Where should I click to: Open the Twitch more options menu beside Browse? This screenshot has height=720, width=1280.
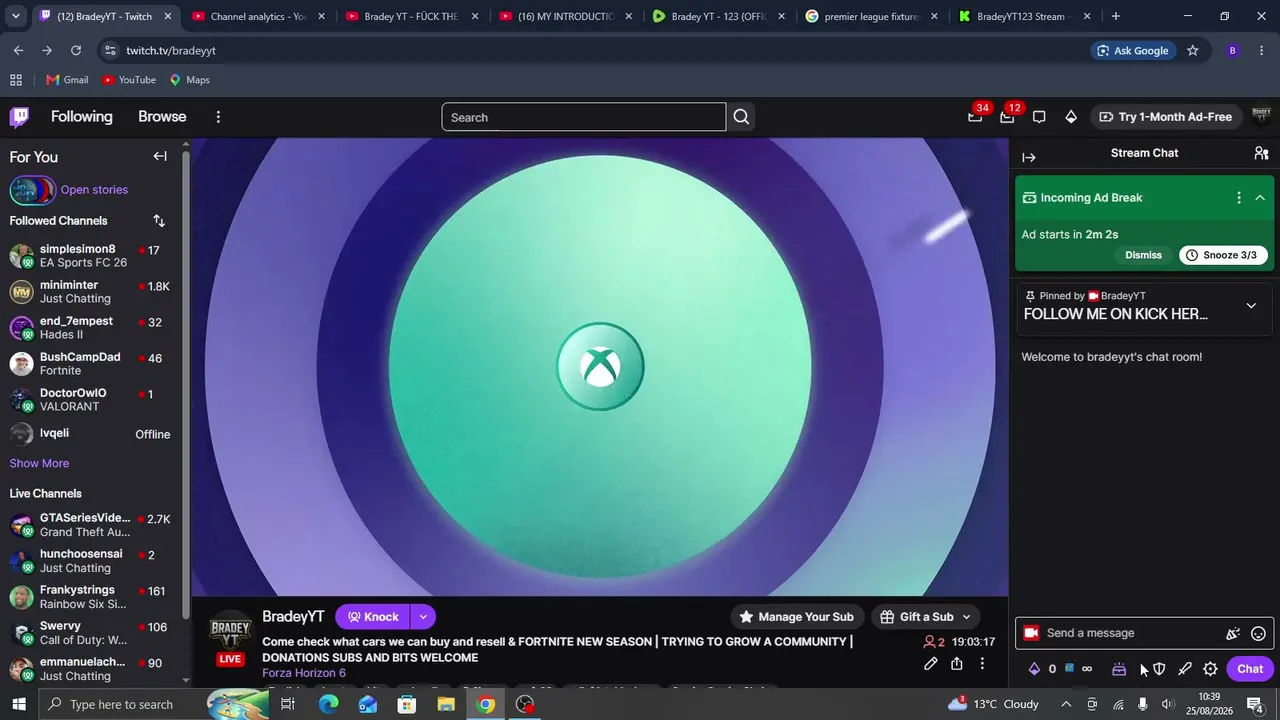click(218, 117)
